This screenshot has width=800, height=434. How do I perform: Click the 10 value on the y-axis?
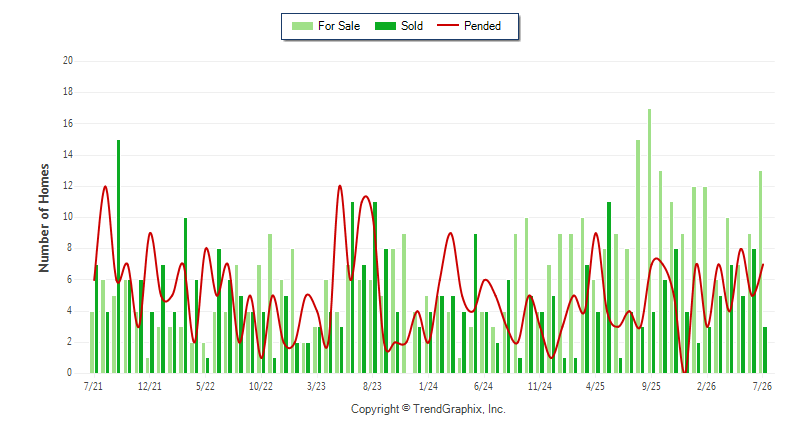68,217
